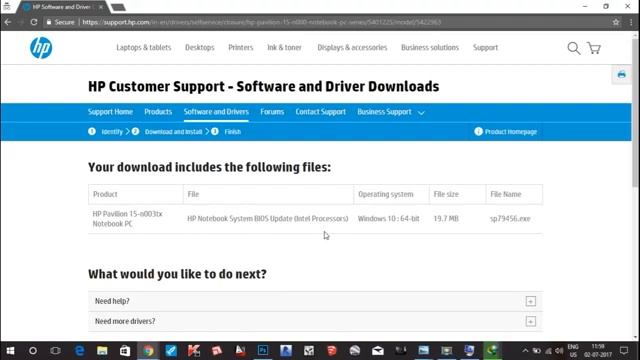640x360 pixels.
Task: Open Photoshop from the taskbar
Action: (x=263, y=351)
